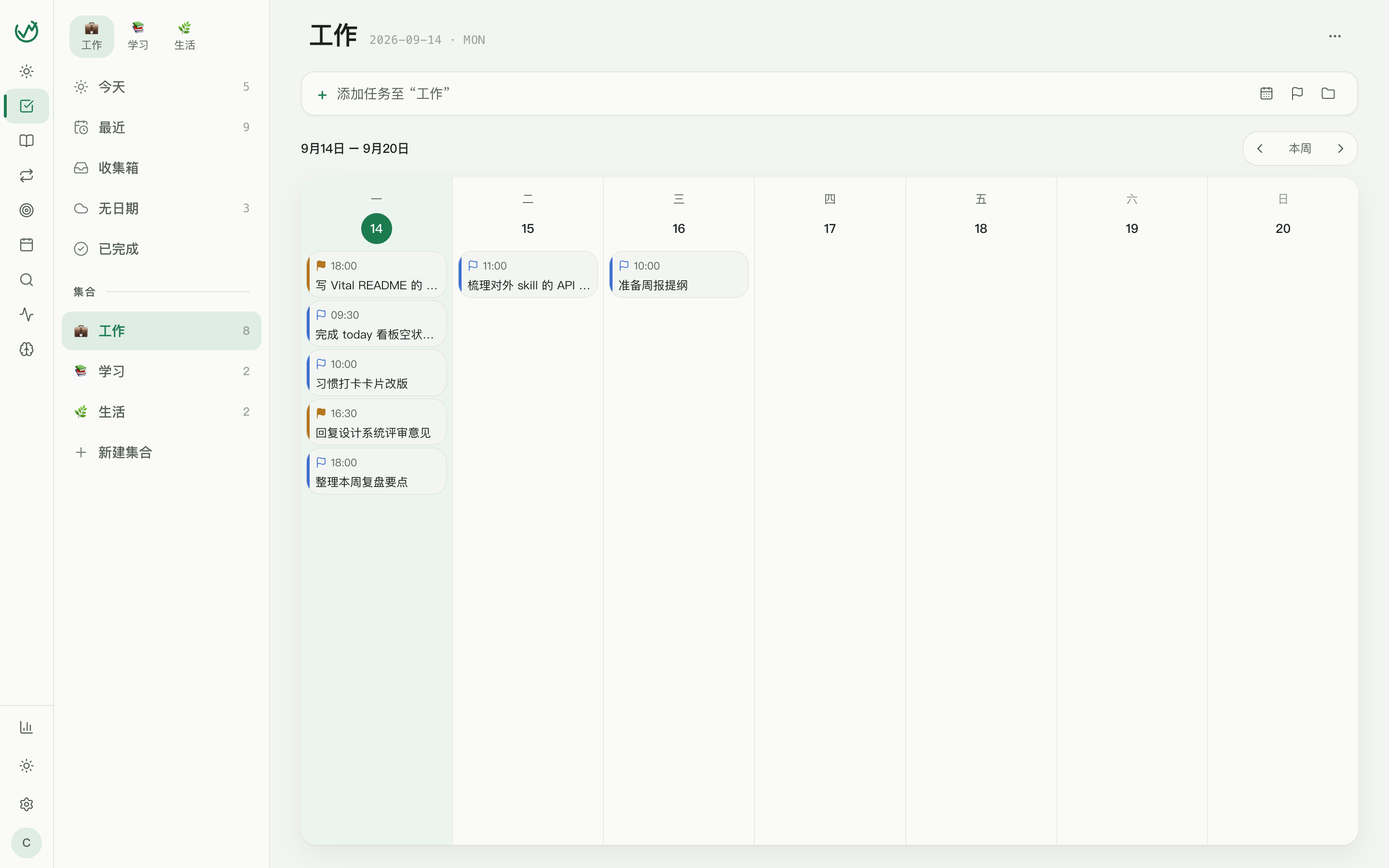The height and width of the screenshot is (868, 1389).
Task: Go to next week with right chevron
Action: [x=1341, y=149]
